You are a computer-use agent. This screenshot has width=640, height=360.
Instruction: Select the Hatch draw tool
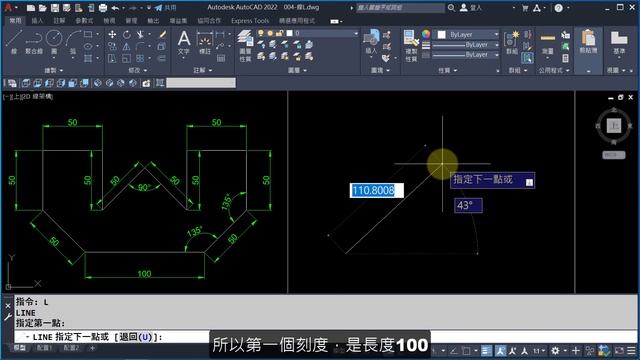(88, 58)
